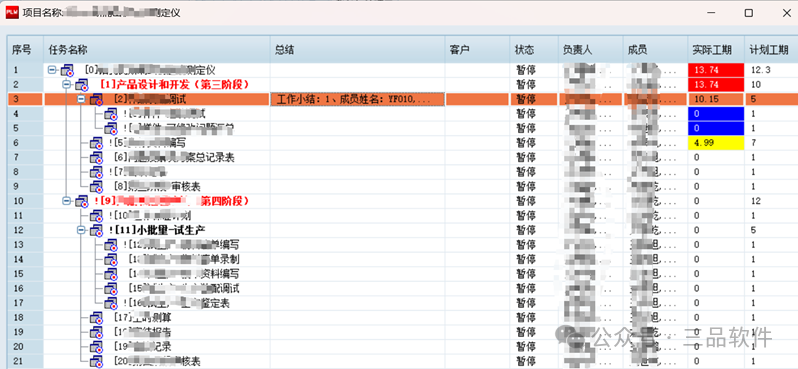Click task icon of row 9 ending 审核表
The height and width of the screenshot is (369, 798).
96,187
